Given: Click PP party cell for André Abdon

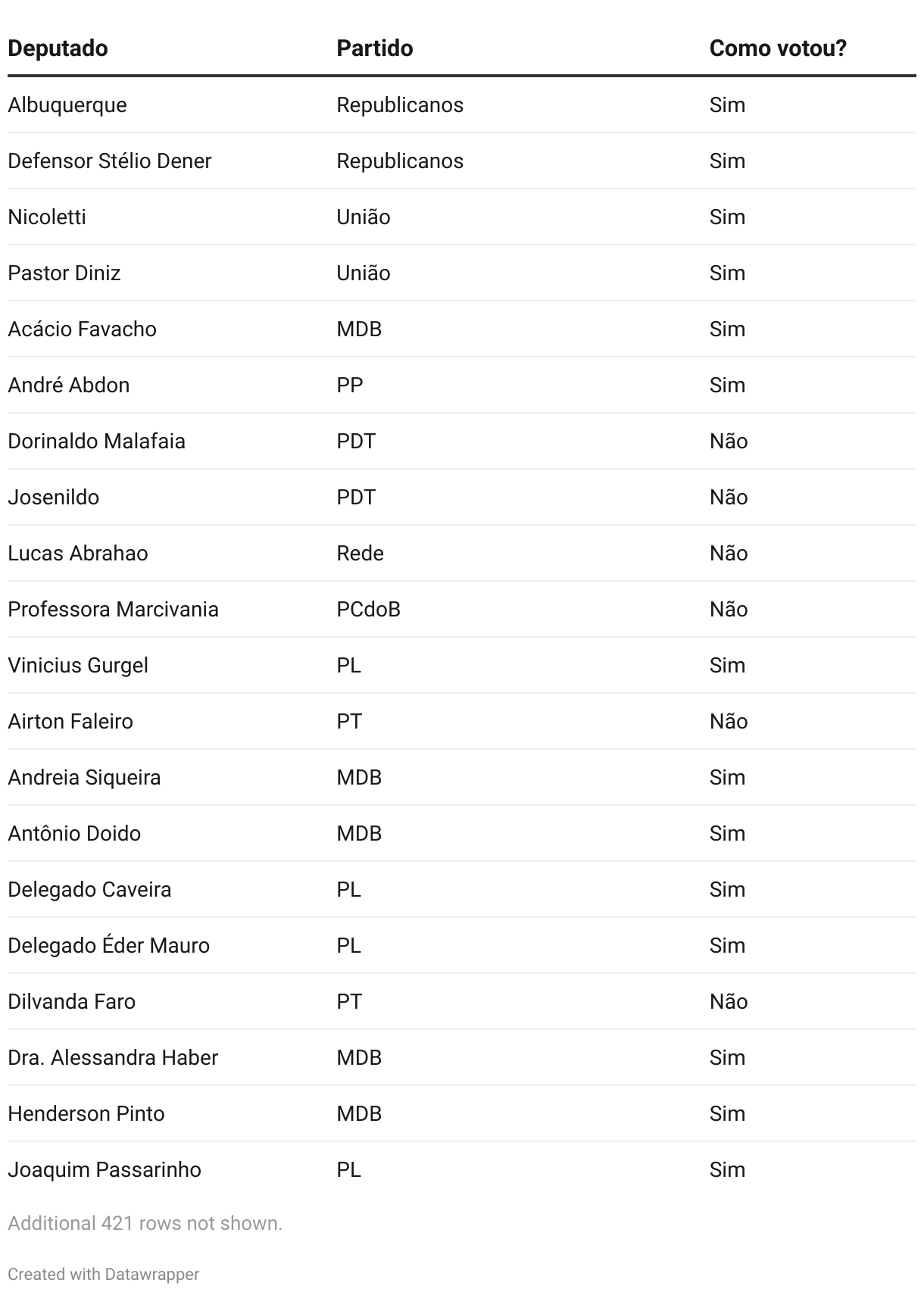Looking at the screenshot, I should pos(350,385).
